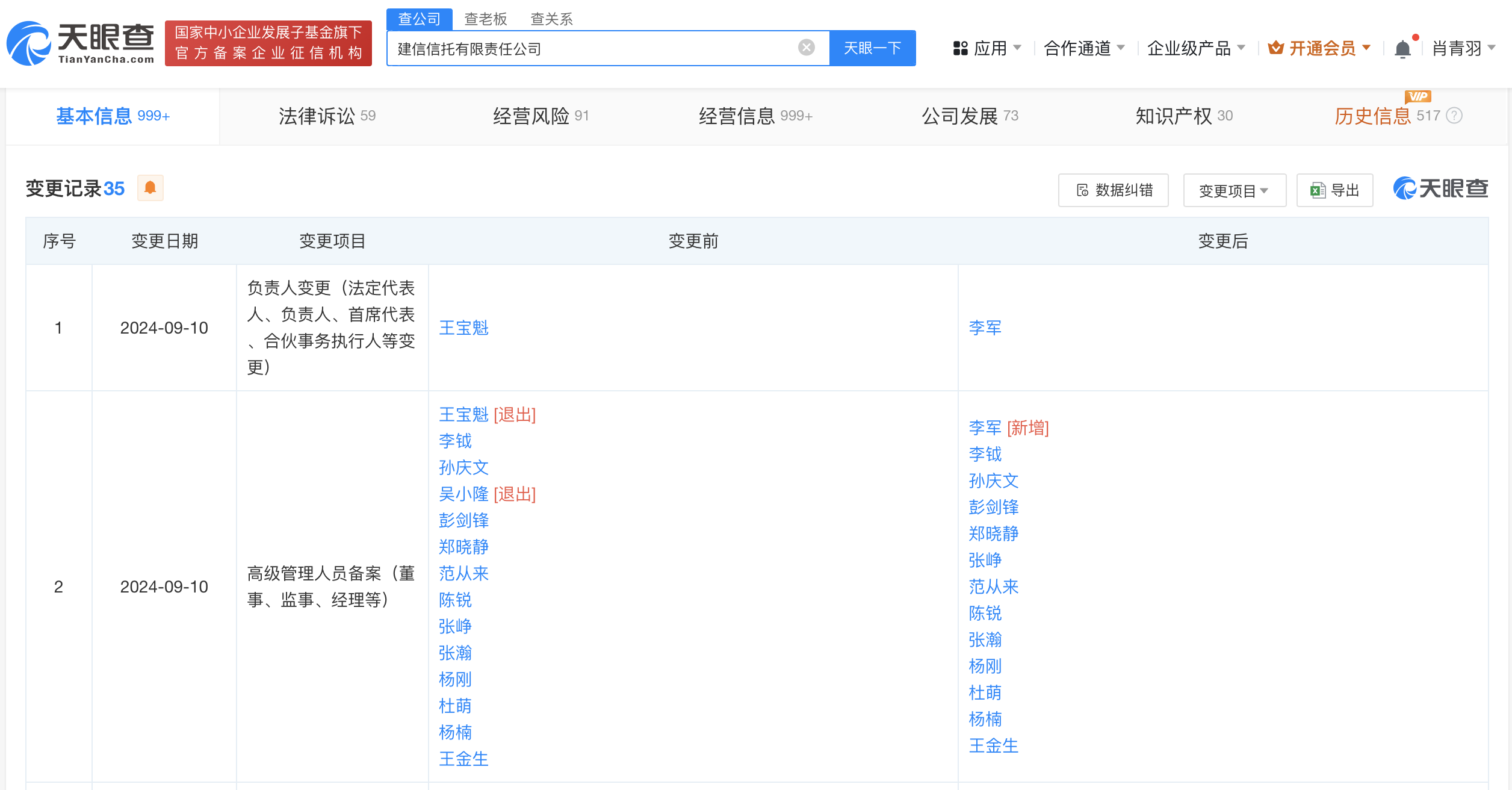Open the notification bell icon
This screenshot has width=1512, height=790.
pyautogui.click(x=1402, y=48)
